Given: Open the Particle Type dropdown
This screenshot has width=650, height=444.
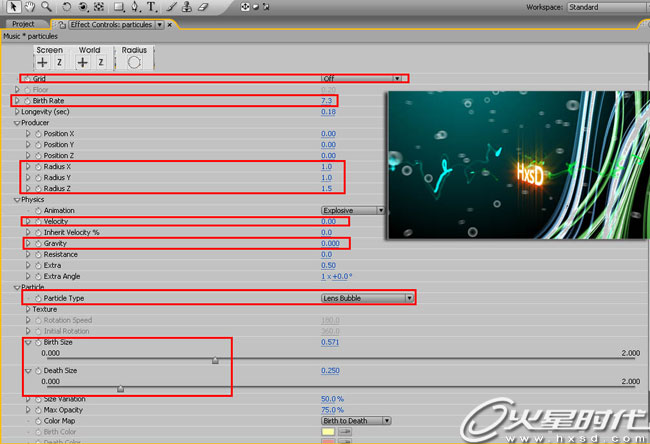Looking at the screenshot, I should tap(367, 298).
